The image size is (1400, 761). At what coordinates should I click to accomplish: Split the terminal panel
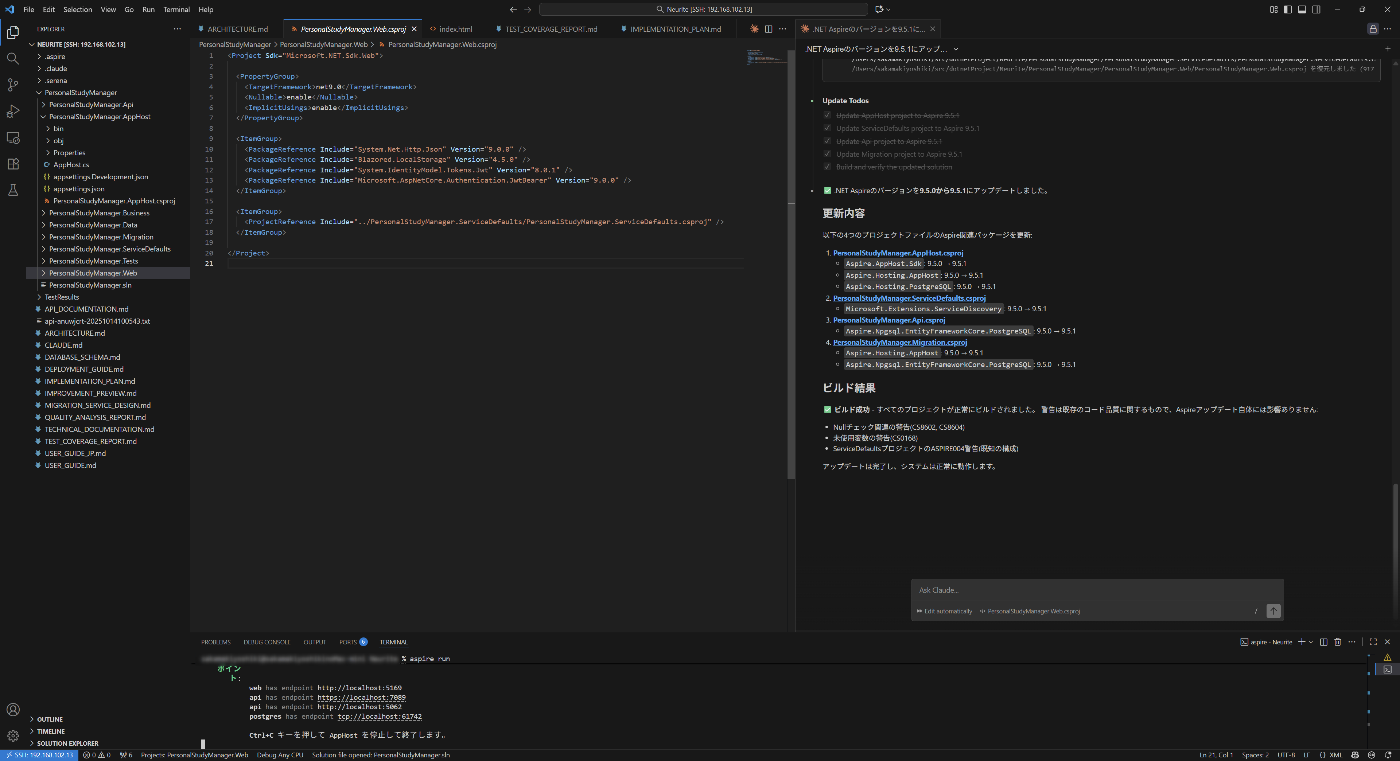tap(1324, 642)
